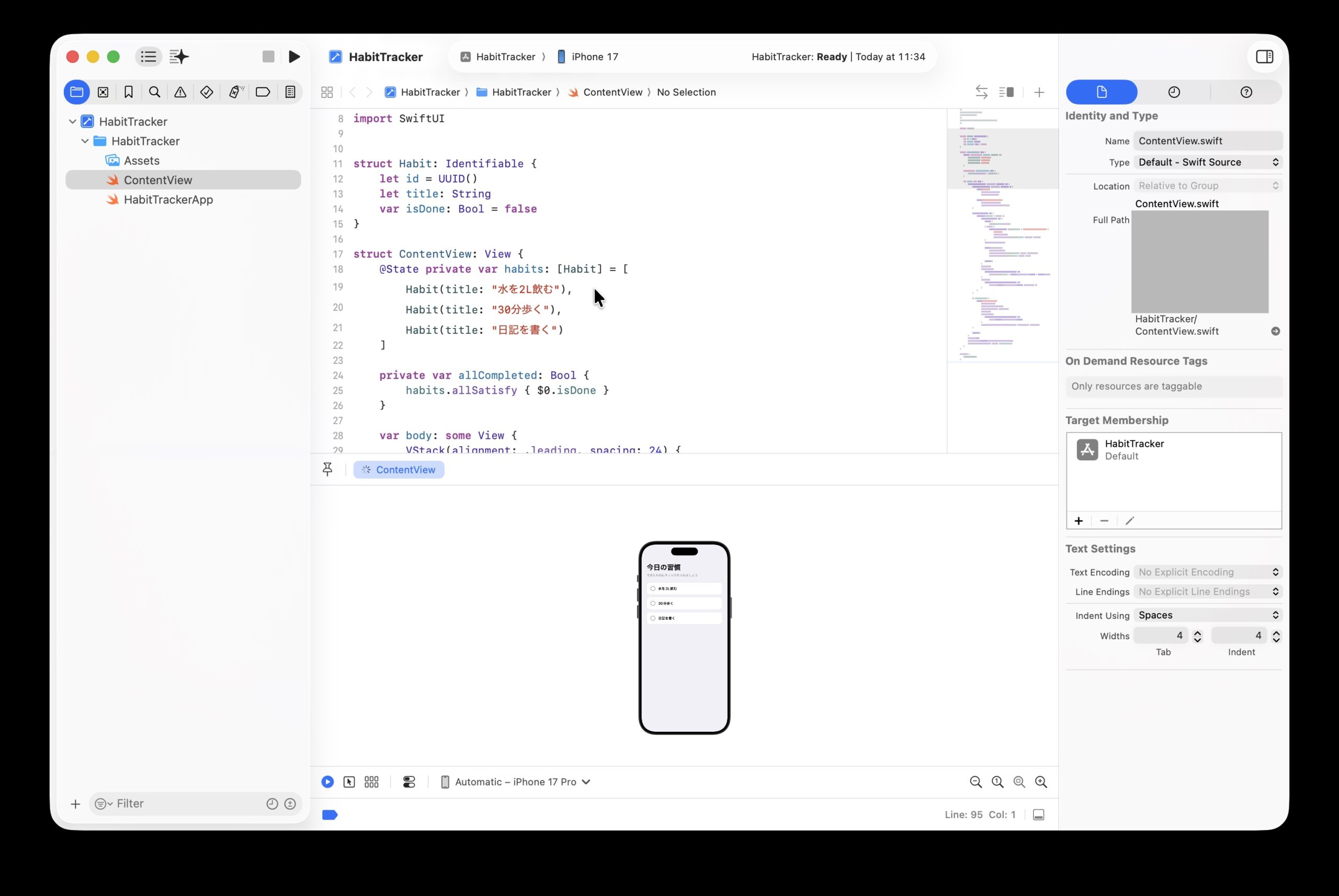The width and height of the screenshot is (1339, 896).
Task: Open the Indent Using Spaces dropdown
Action: point(1208,615)
